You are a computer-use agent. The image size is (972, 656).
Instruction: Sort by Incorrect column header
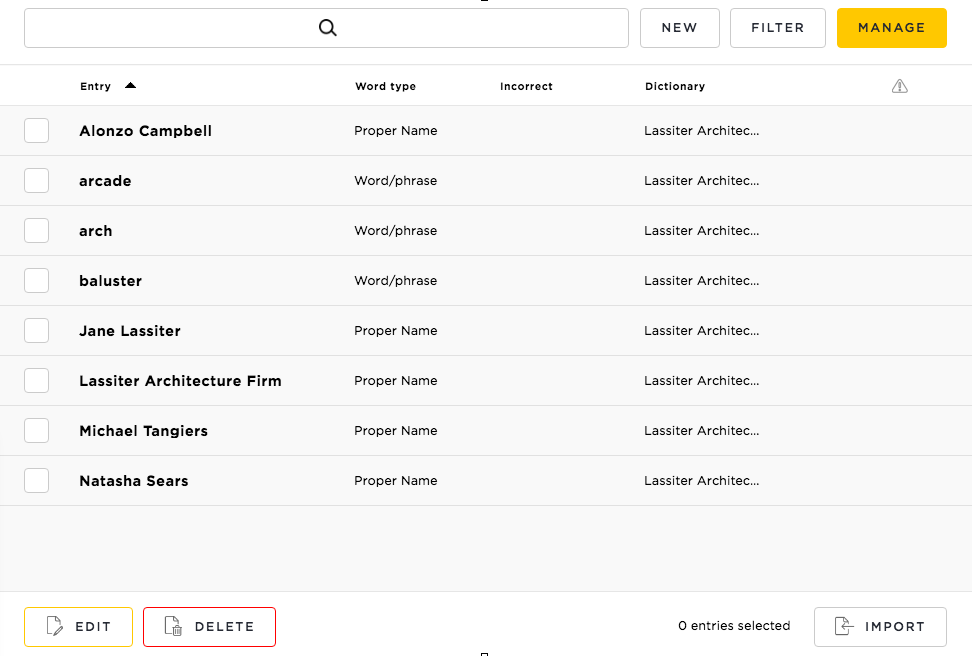point(526,86)
